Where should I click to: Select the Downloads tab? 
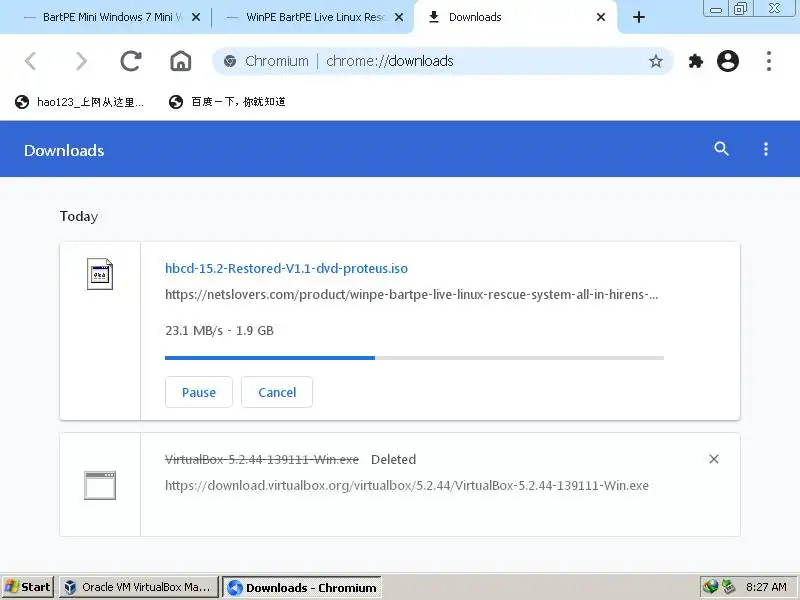click(515, 17)
